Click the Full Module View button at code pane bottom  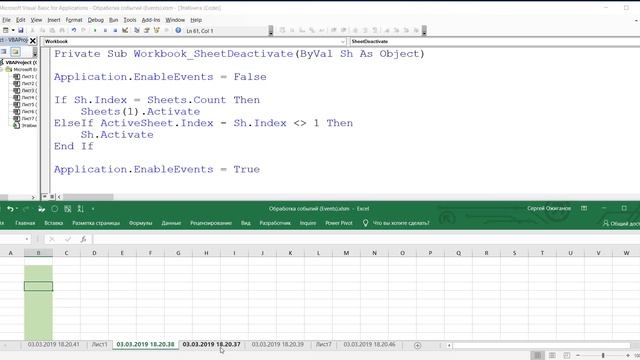tap(52, 197)
